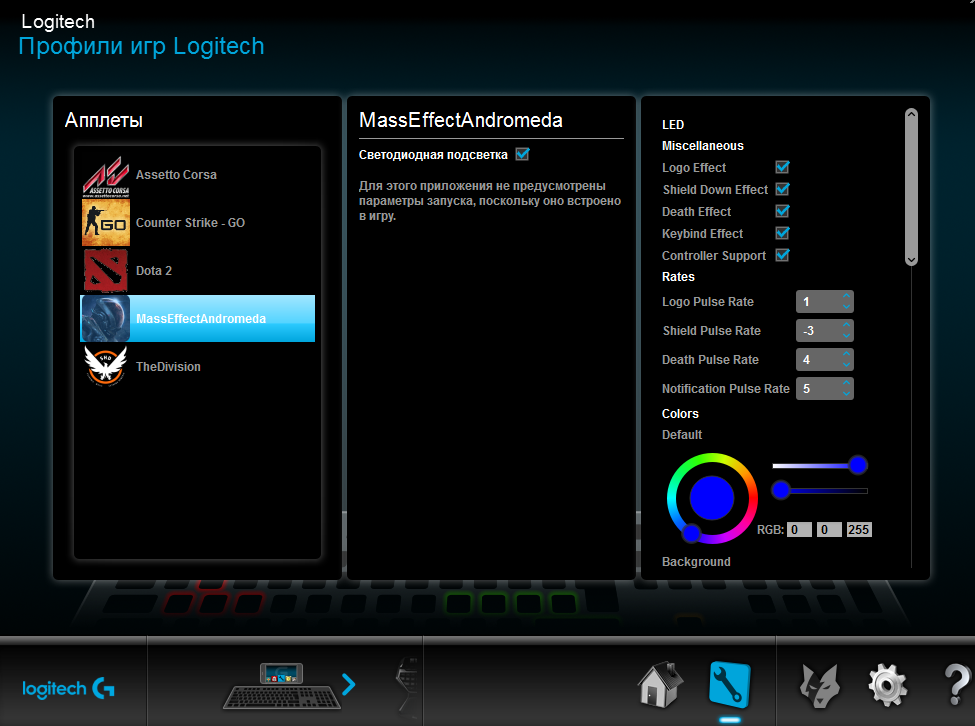Select the TheDivision applet row

pyautogui.click(x=198, y=366)
